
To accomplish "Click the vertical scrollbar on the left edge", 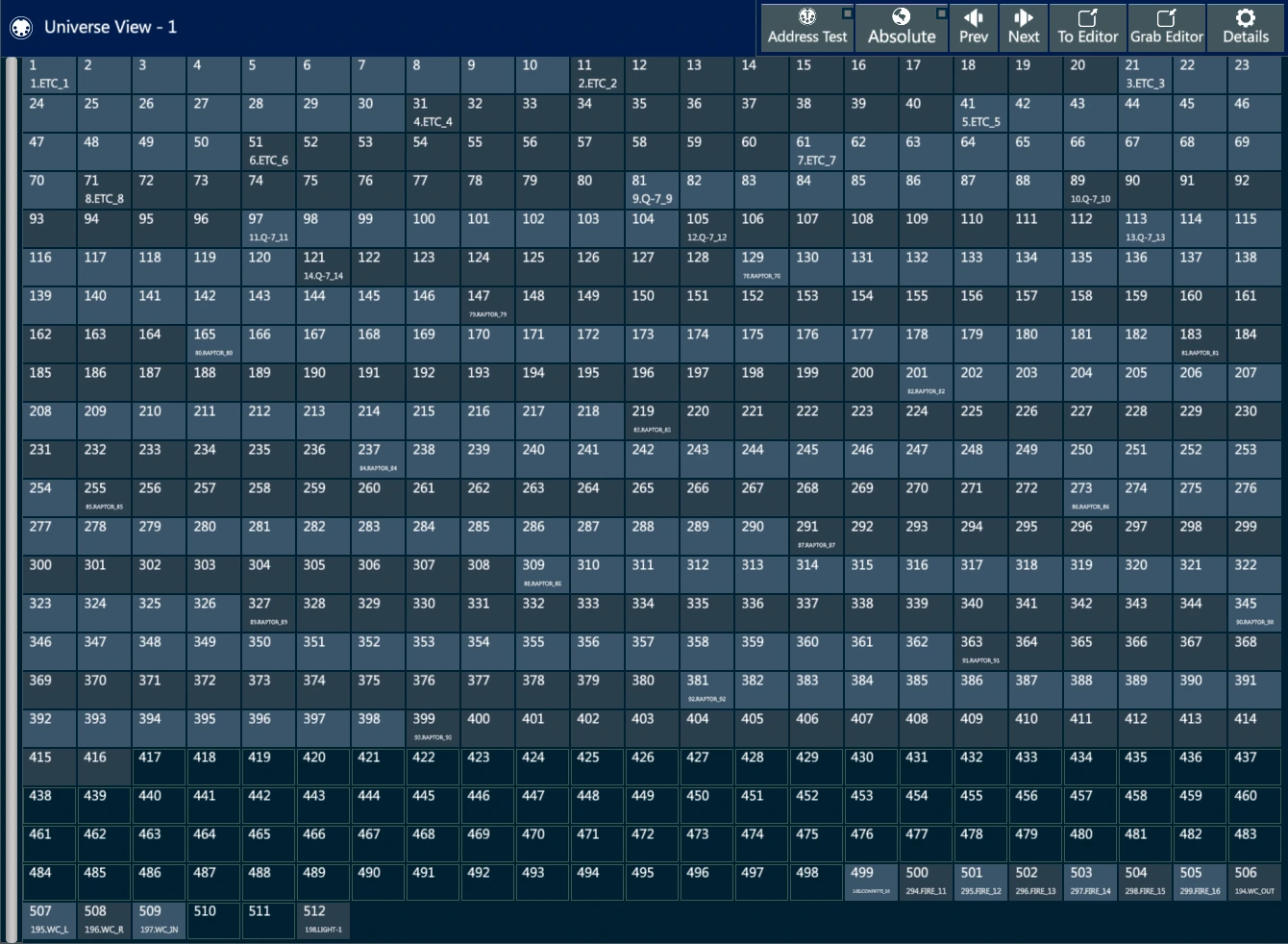I will (12, 498).
